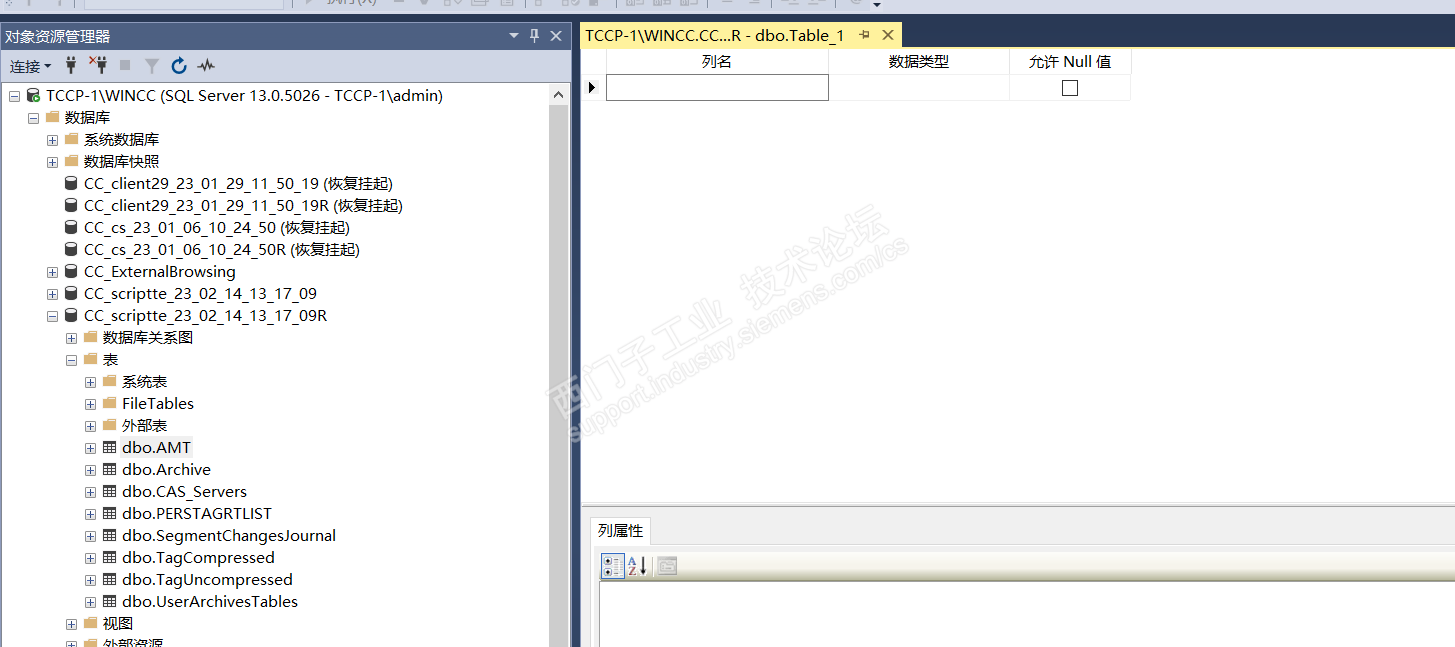The width and height of the screenshot is (1455, 647).
Task: Toggle auto-hide pin on 对象资源管理器 panel
Action: [534, 36]
